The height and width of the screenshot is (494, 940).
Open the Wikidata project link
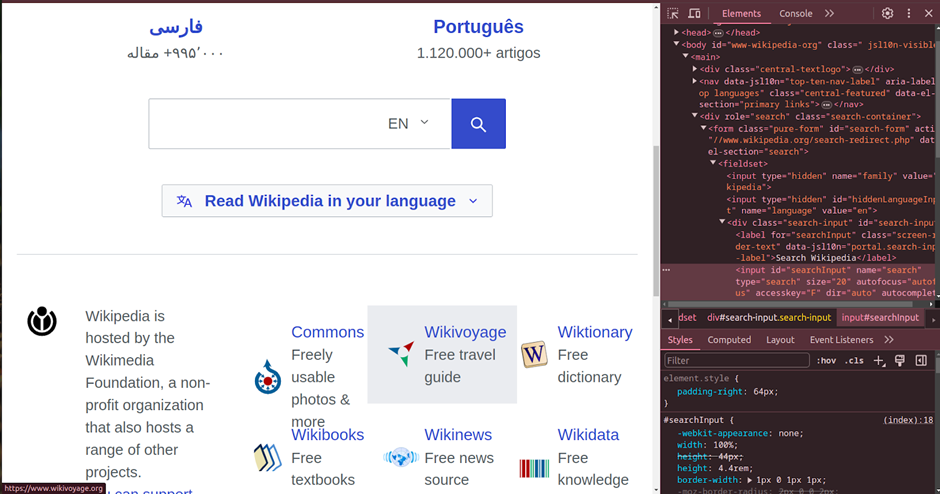(x=588, y=435)
